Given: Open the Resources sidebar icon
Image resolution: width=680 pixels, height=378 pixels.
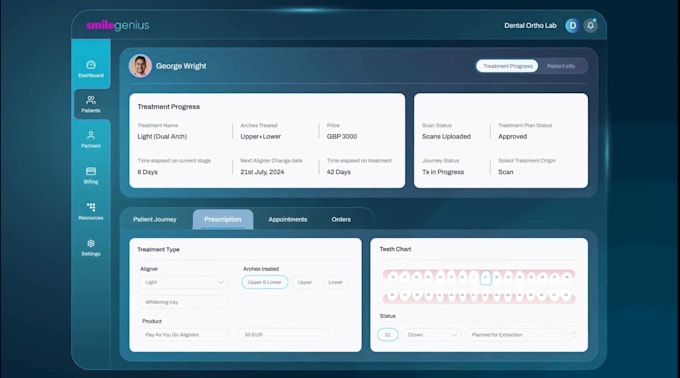Looking at the screenshot, I should tap(91, 211).
